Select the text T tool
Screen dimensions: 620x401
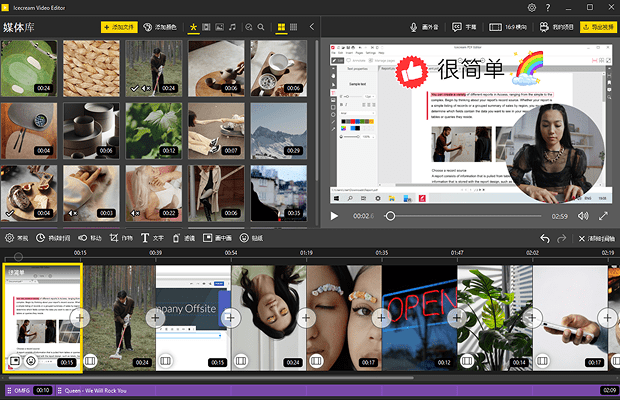[x=152, y=238]
